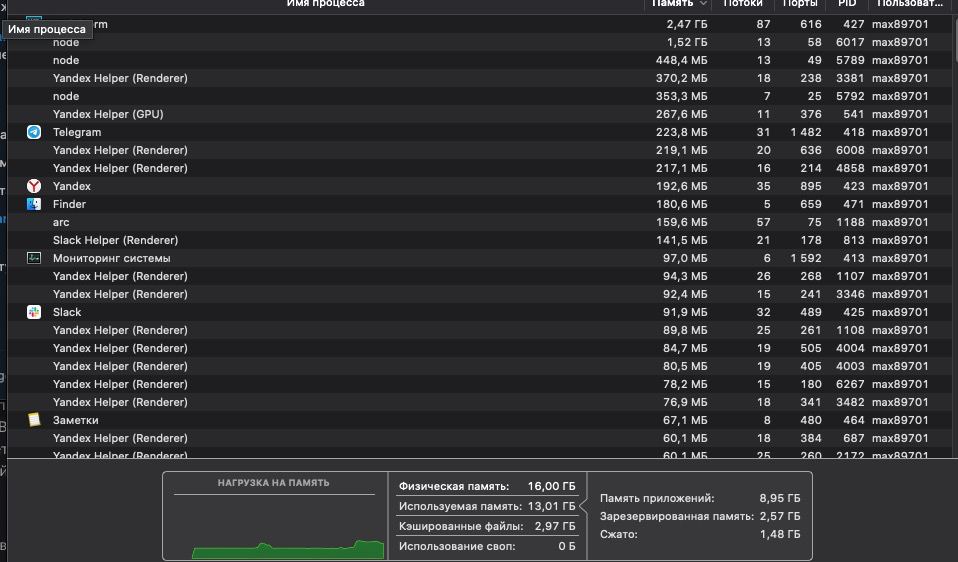Select the Мониторинг системы process name
958x562 pixels.
(x=111, y=258)
